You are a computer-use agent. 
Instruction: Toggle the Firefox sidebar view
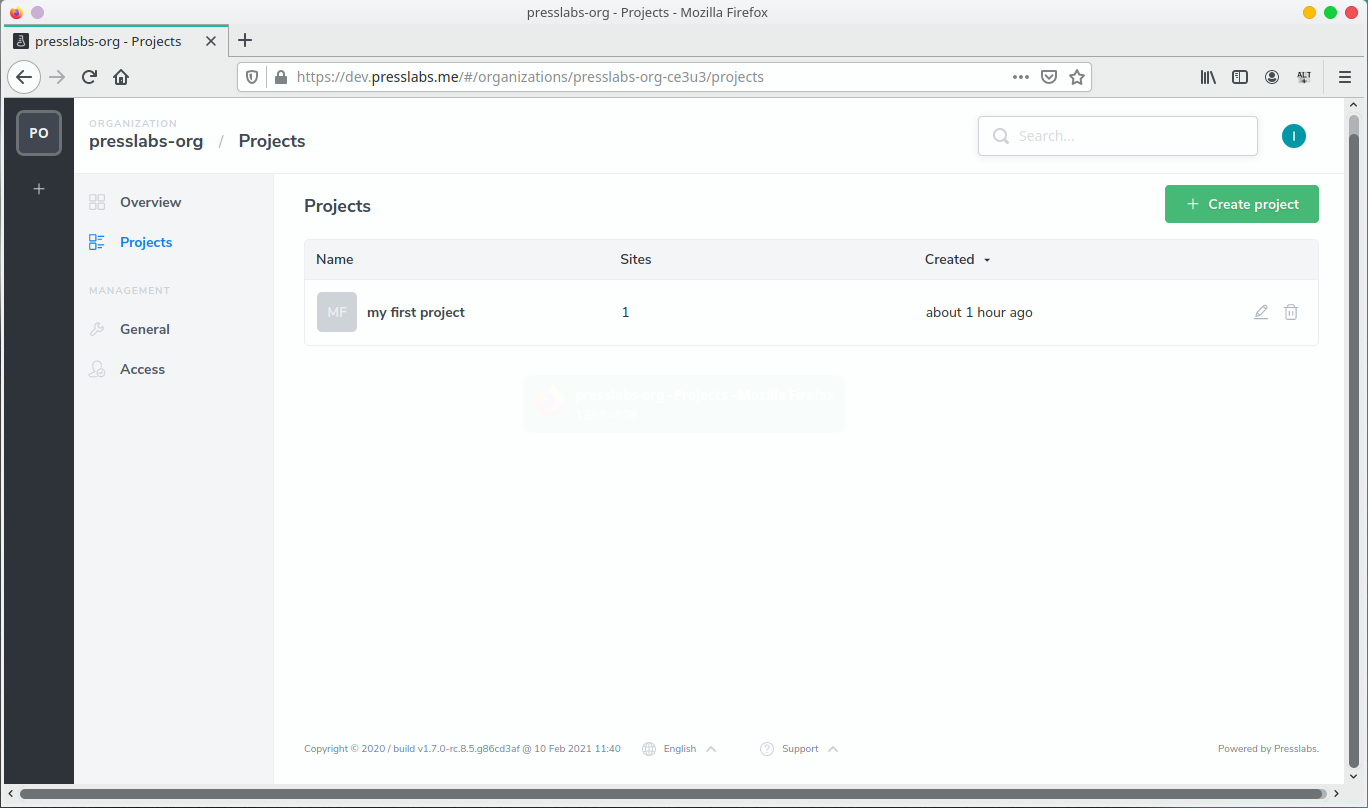(1240, 77)
